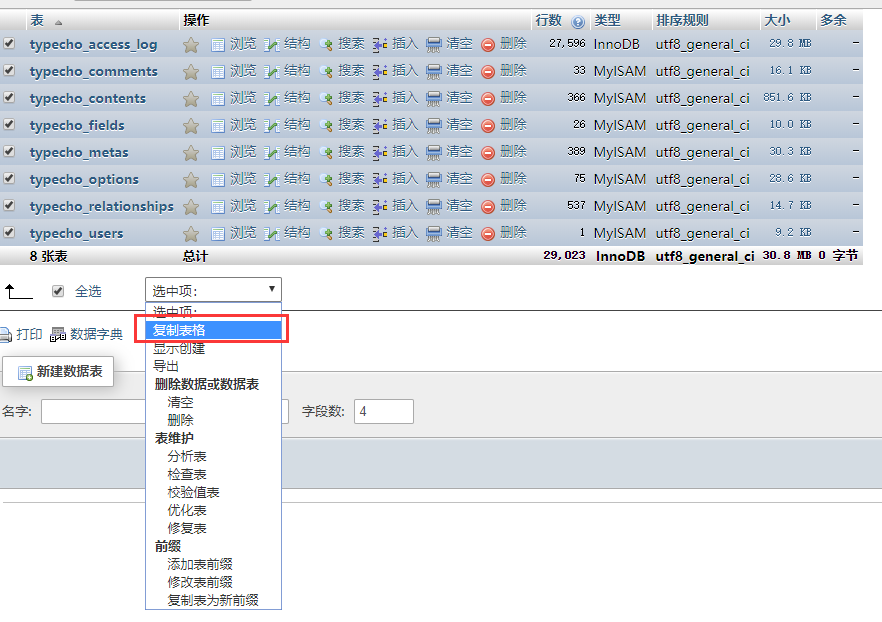Click 排序规则 column header

pyautogui.click(x=682, y=20)
